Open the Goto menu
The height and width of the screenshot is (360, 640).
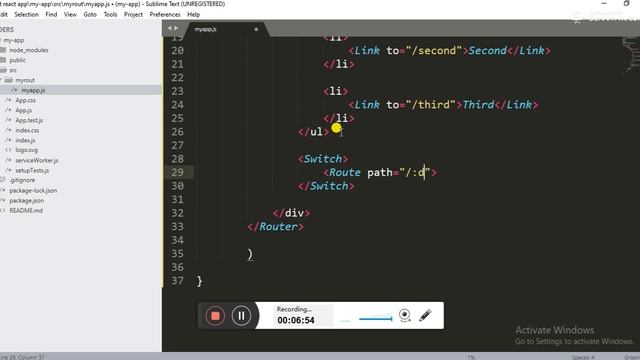[90, 14]
